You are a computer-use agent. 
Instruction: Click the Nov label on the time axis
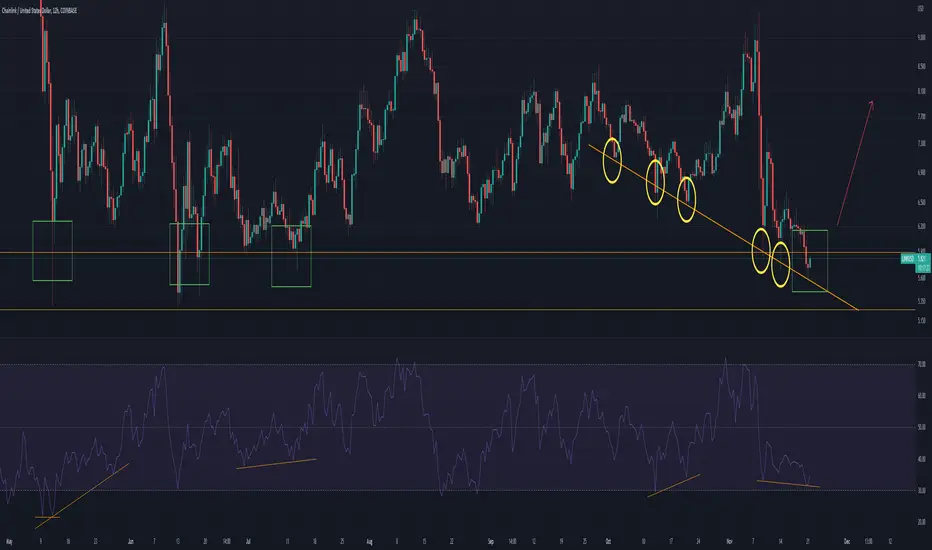pos(729,542)
